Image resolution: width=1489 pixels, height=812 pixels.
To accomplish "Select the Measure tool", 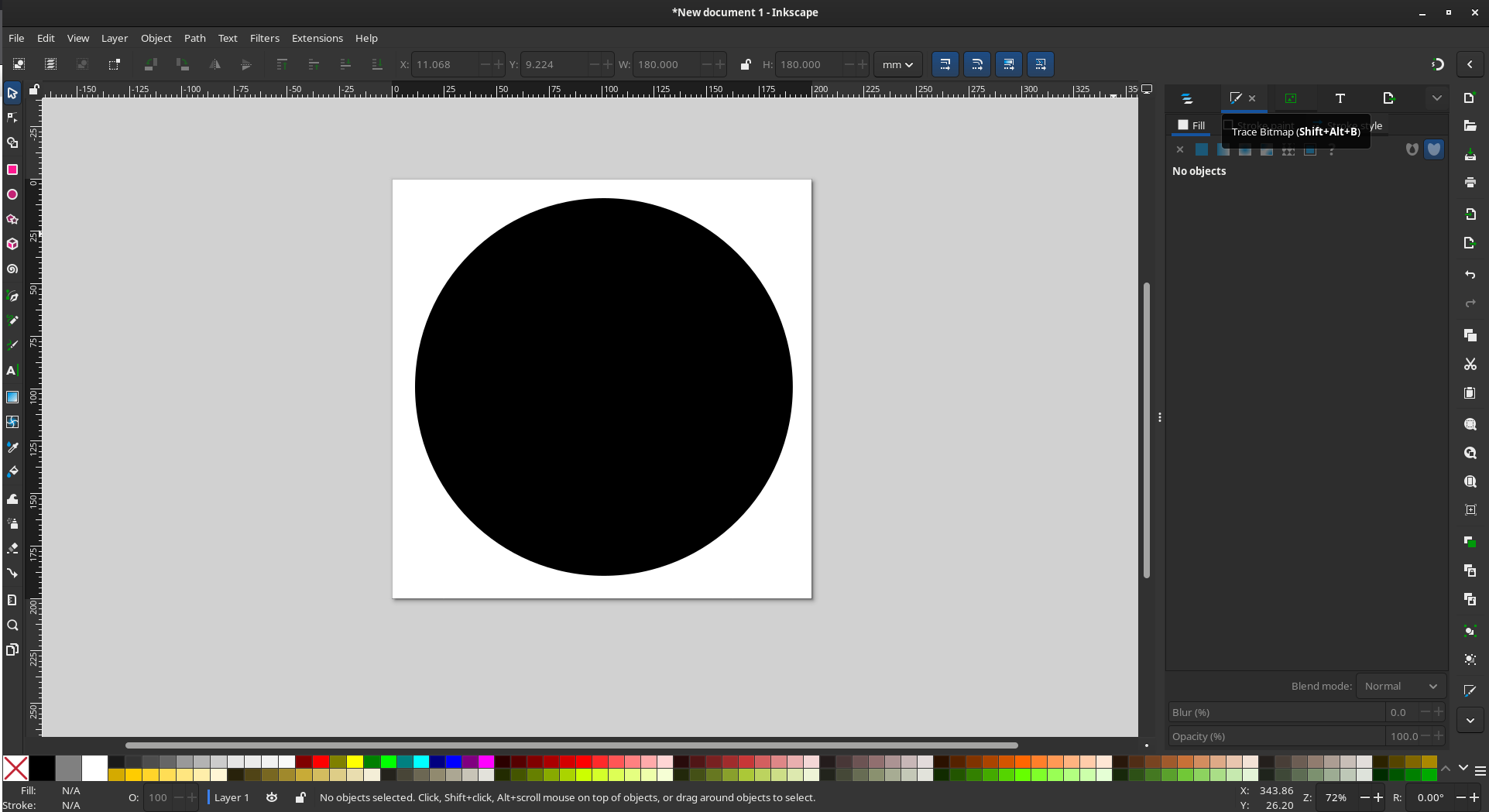I will pos(12,600).
